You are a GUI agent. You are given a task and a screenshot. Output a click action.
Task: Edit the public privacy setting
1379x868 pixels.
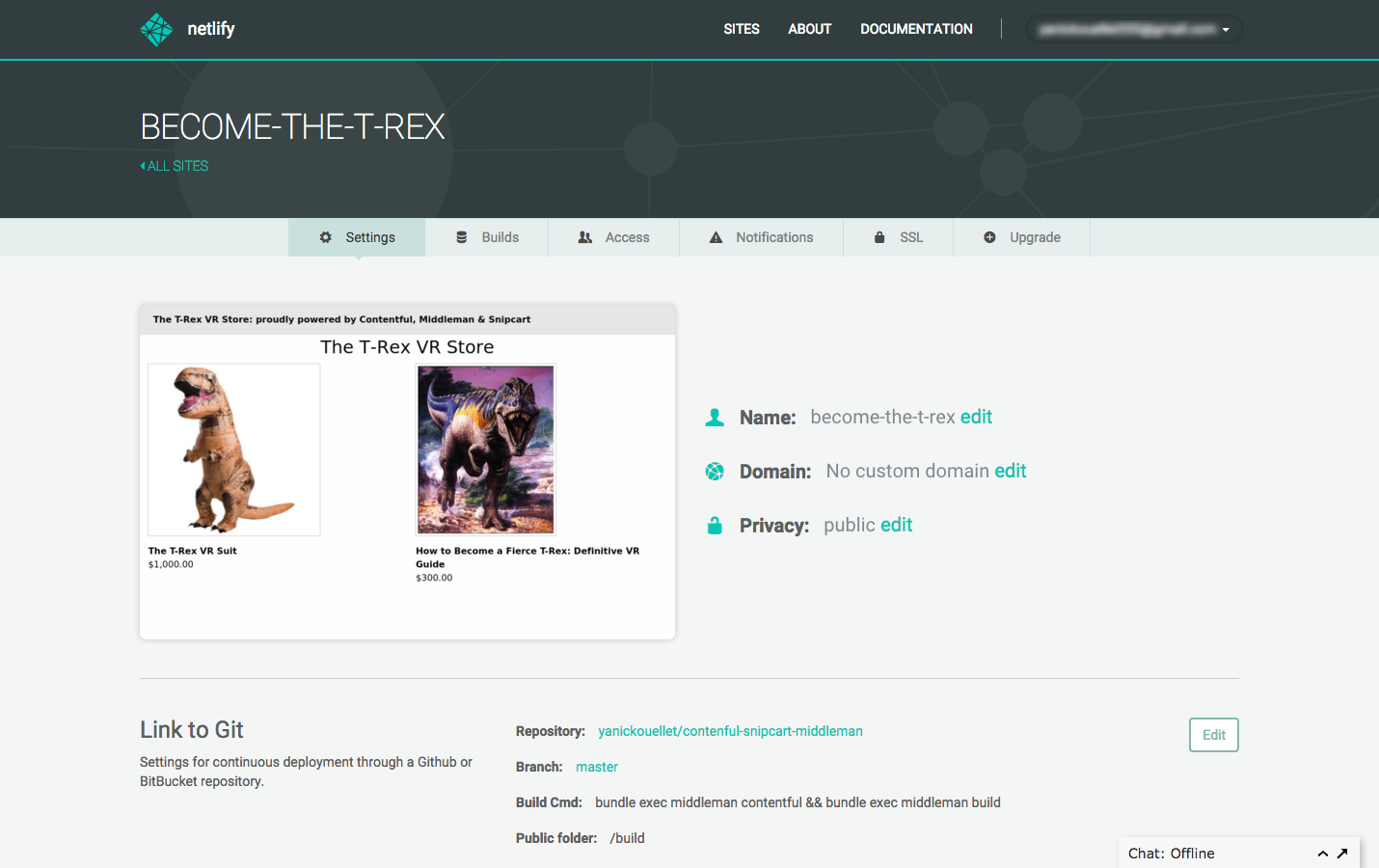pyautogui.click(x=896, y=525)
